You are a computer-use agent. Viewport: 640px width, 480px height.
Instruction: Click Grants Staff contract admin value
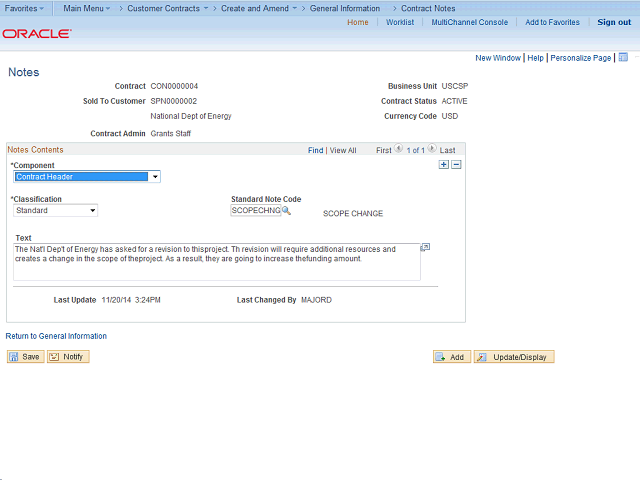point(171,133)
